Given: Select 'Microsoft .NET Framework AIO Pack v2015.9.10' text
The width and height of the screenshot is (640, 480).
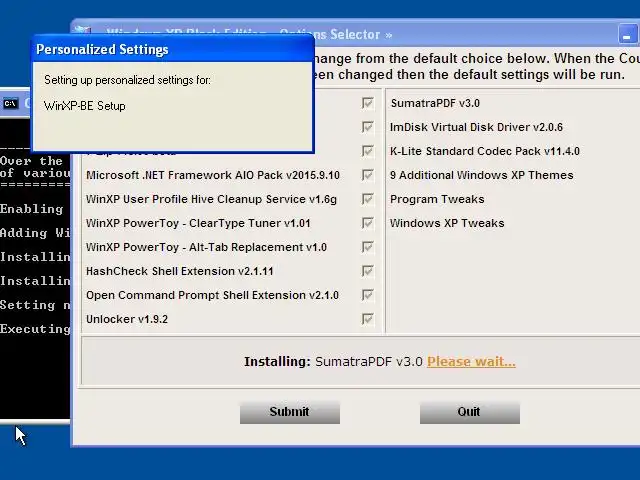Looking at the screenshot, I should (x=213, y=175).
